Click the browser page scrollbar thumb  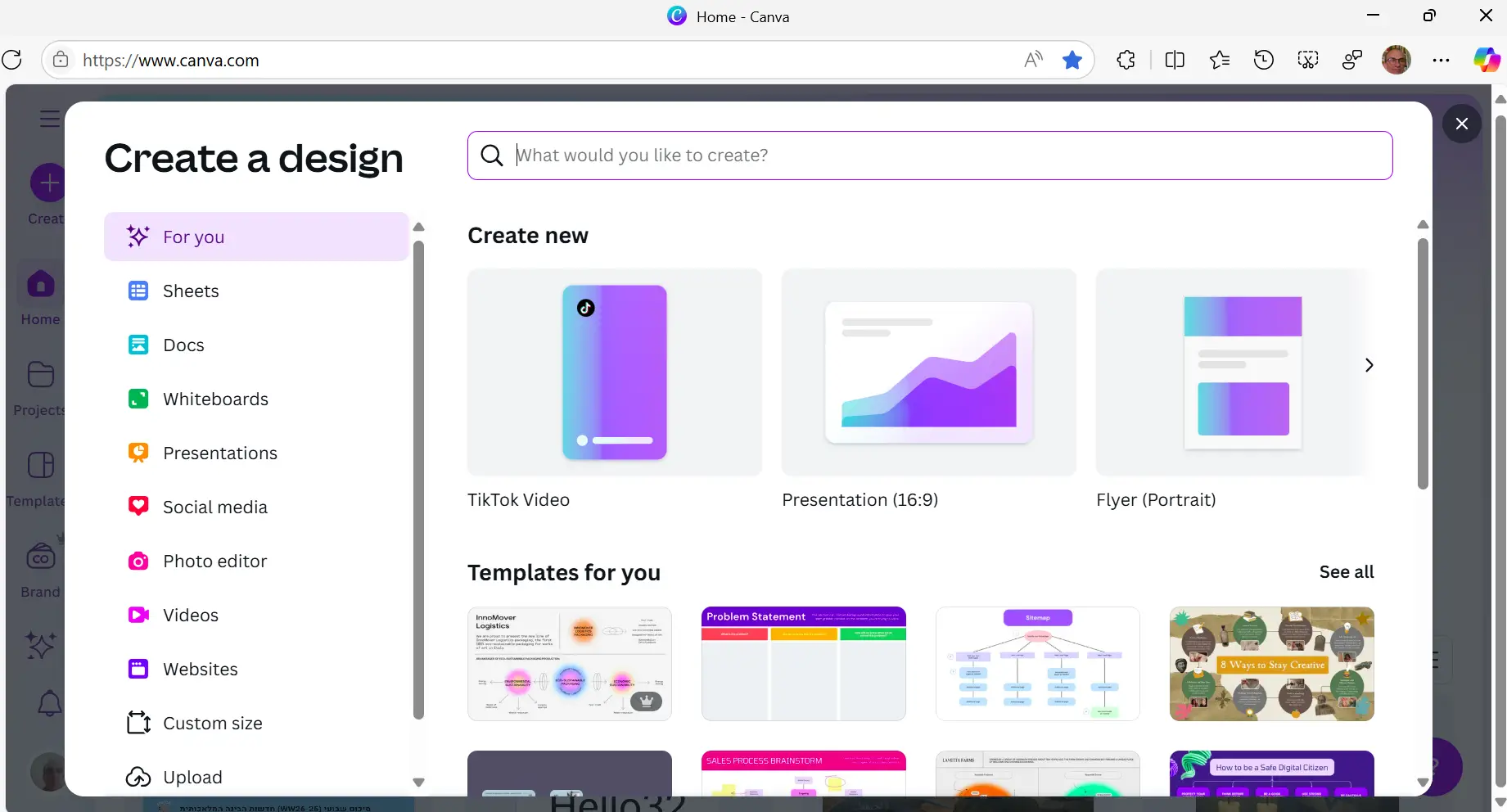point(1500,450)
